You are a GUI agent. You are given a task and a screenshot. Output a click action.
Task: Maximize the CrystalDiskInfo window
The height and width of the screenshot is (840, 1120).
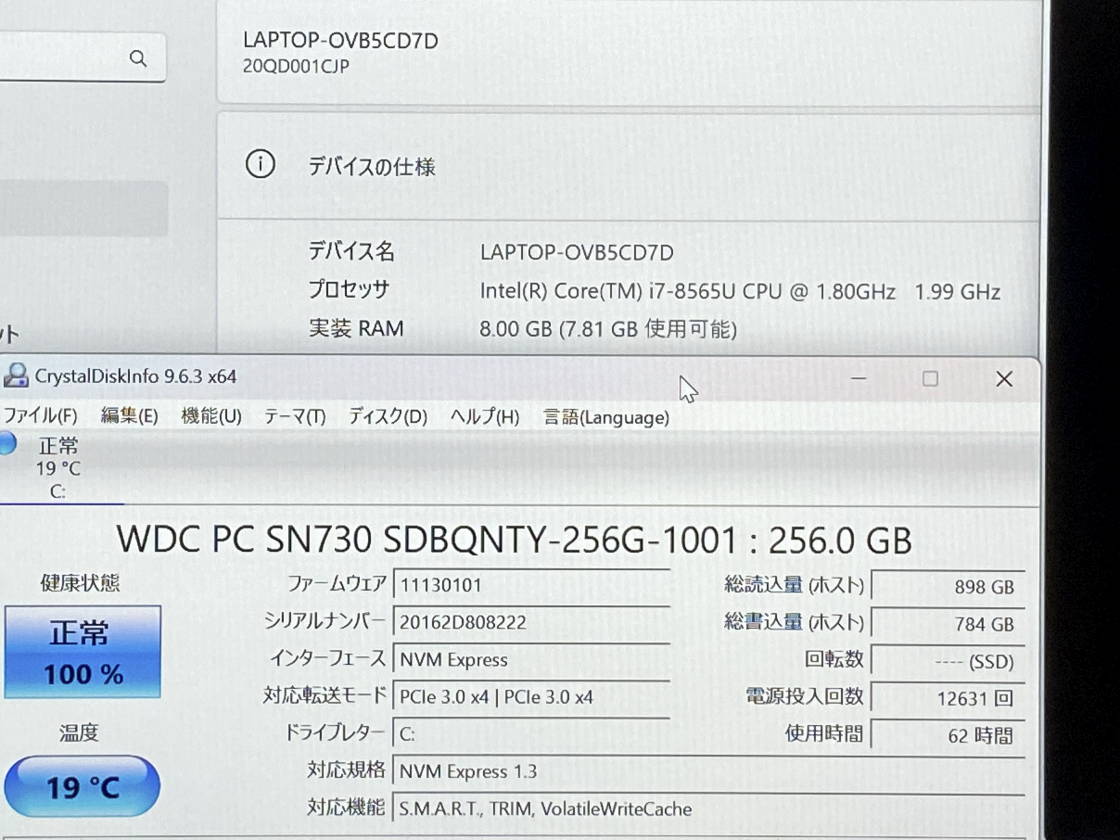(930, 379)
